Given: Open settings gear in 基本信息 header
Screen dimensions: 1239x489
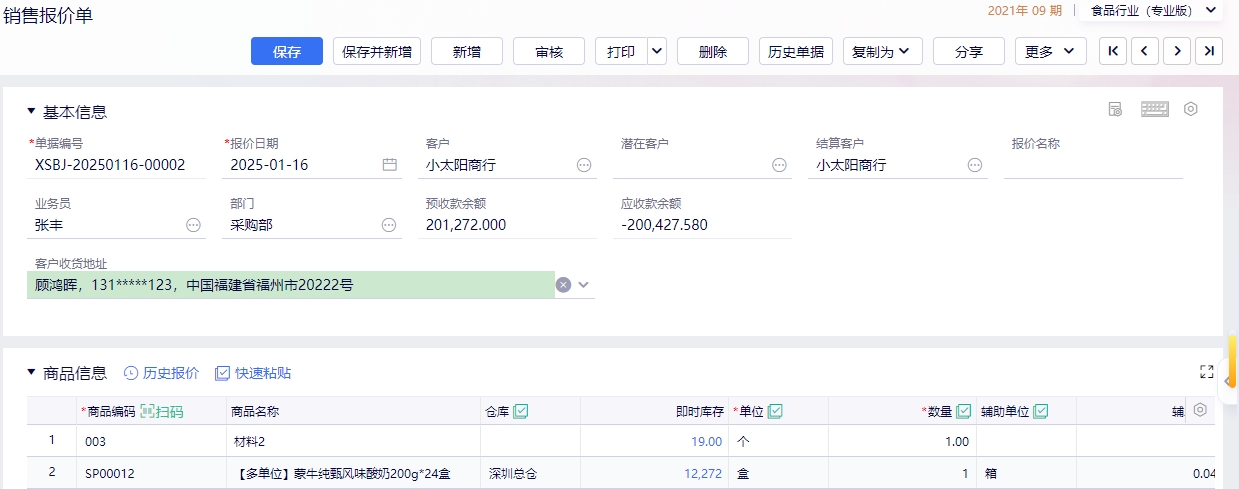Looking at the screenshot, I should 1190,109.
